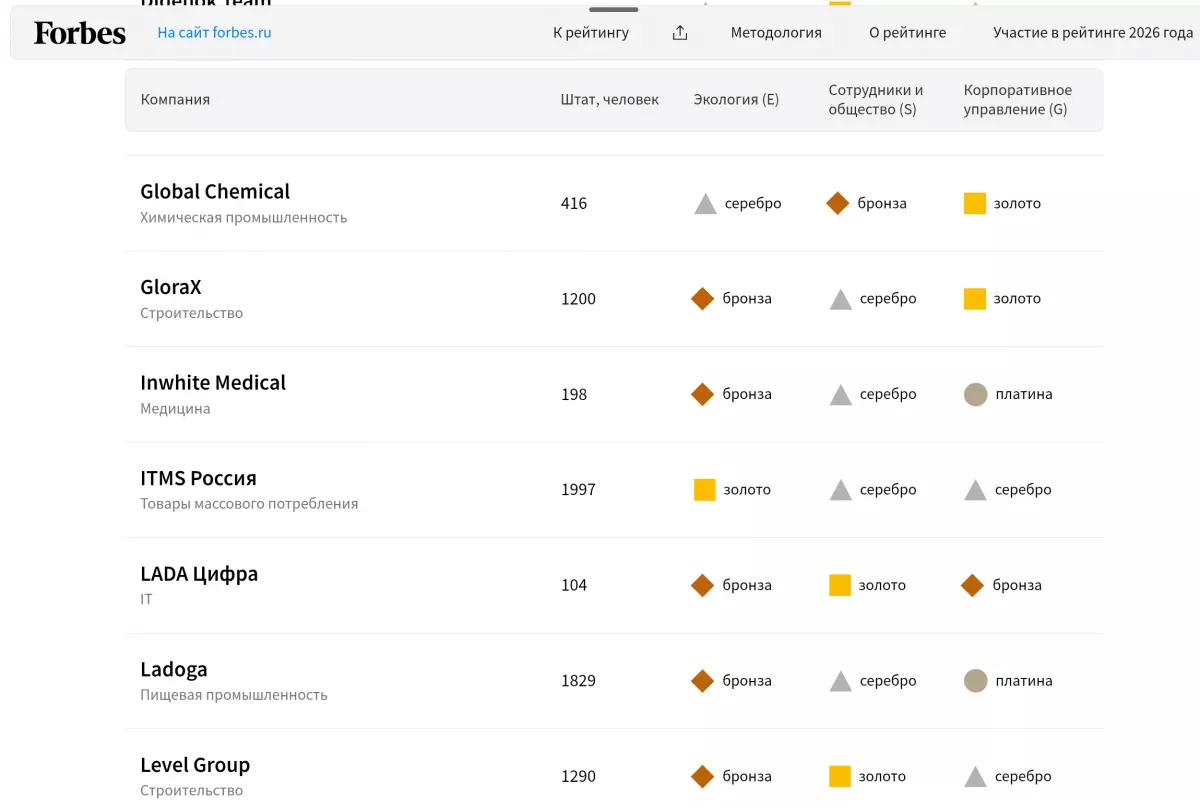Viewport: 1200px width, 809px height.
Task: Click the platinum governance circle for Ladoga
Action: click(x=975, y=680)
